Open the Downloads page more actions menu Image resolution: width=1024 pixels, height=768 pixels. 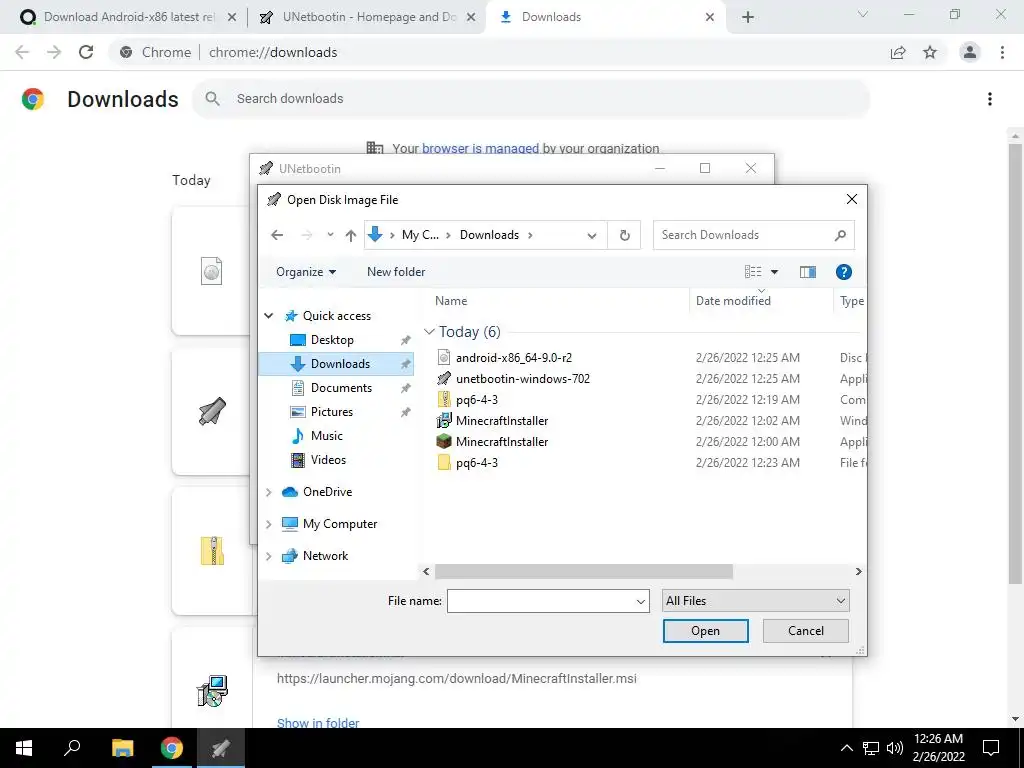pyautogui.click(x=990, y=99)
